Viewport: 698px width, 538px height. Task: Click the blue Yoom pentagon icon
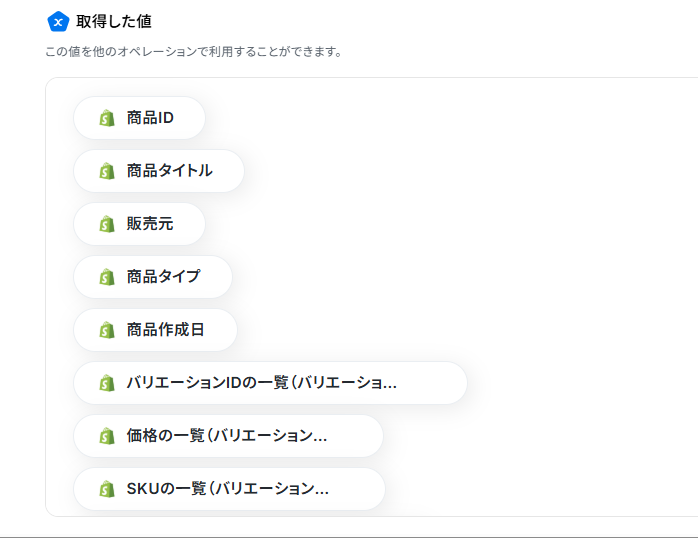(x=58, y=21)
